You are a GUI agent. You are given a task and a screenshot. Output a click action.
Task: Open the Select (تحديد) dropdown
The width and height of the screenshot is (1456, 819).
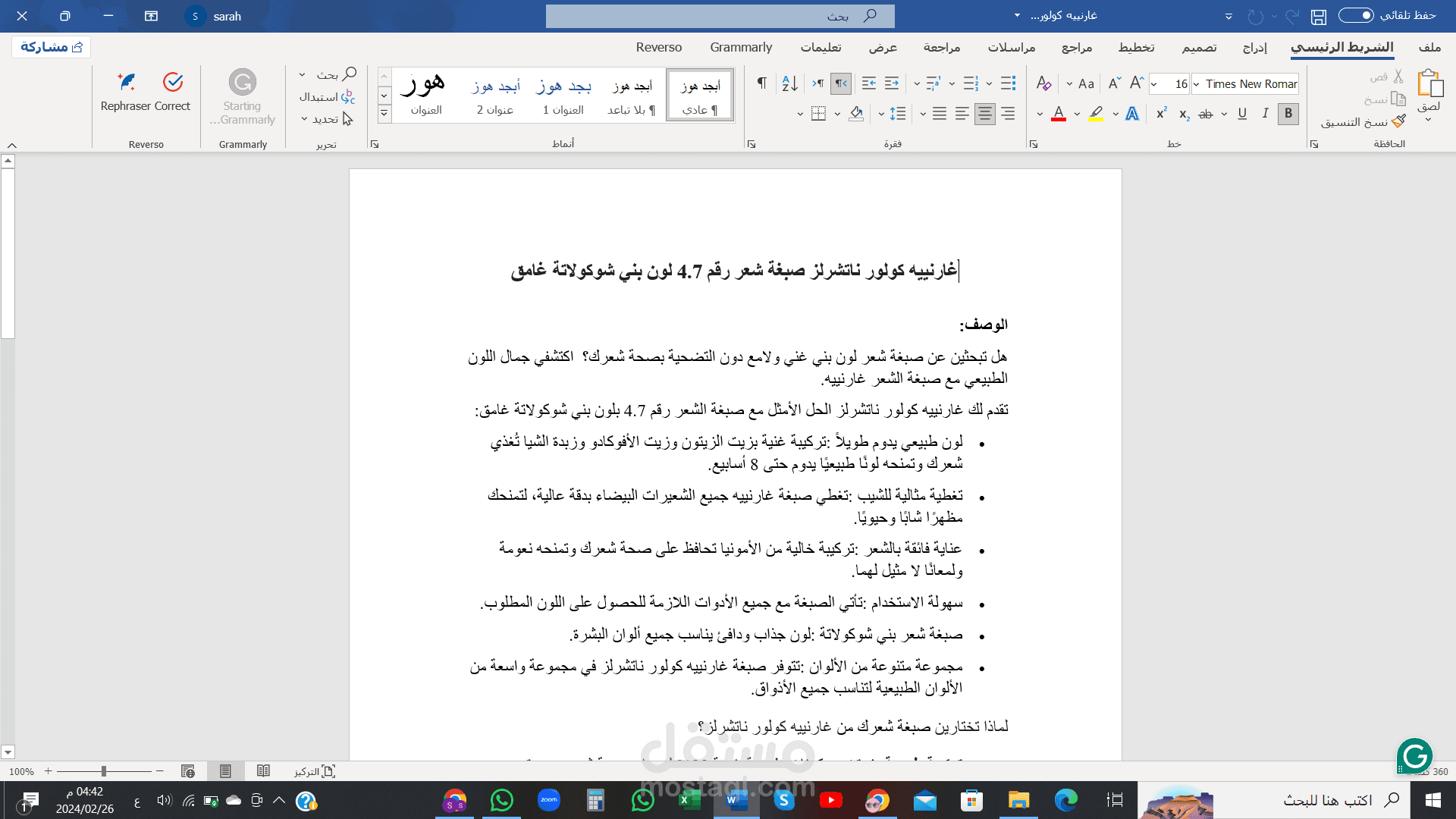coord(328,119)
